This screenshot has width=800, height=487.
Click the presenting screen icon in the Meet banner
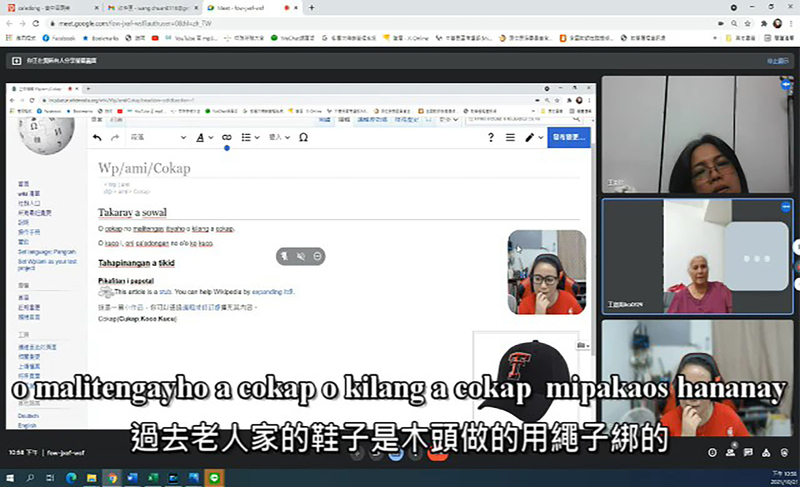16,61
